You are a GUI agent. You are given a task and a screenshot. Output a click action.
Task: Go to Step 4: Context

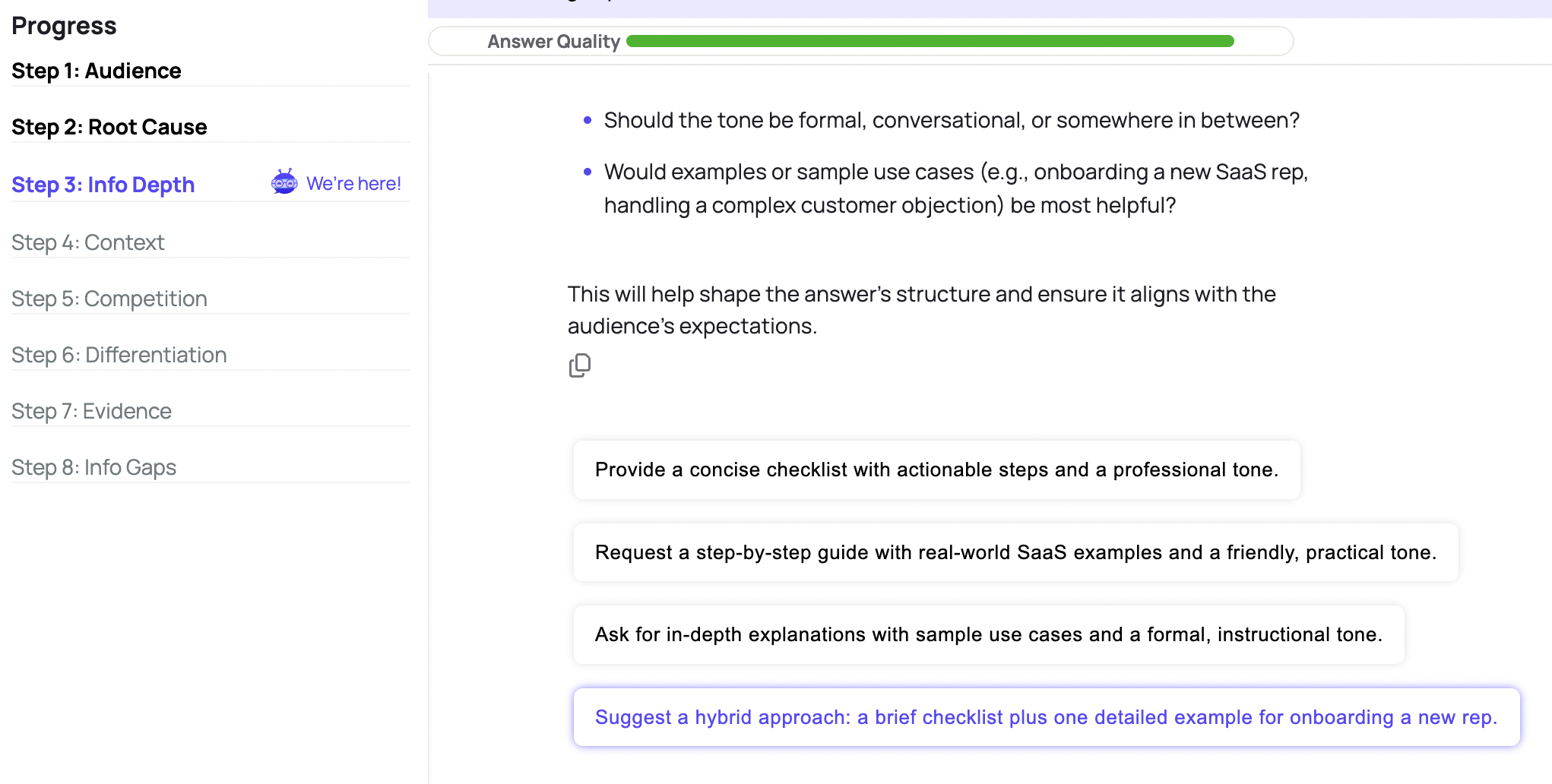point(88,242)
